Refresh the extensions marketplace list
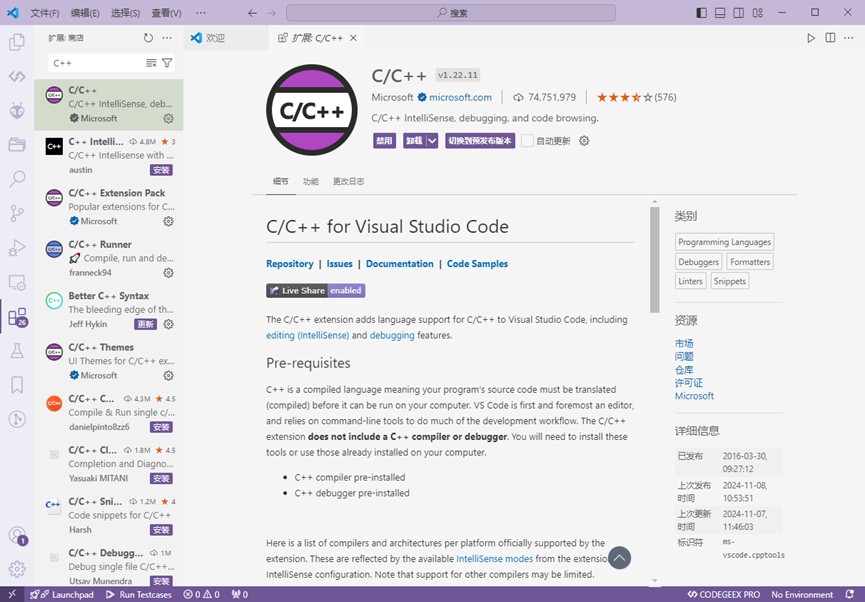The image size is (865, 602). click(148, 38)
